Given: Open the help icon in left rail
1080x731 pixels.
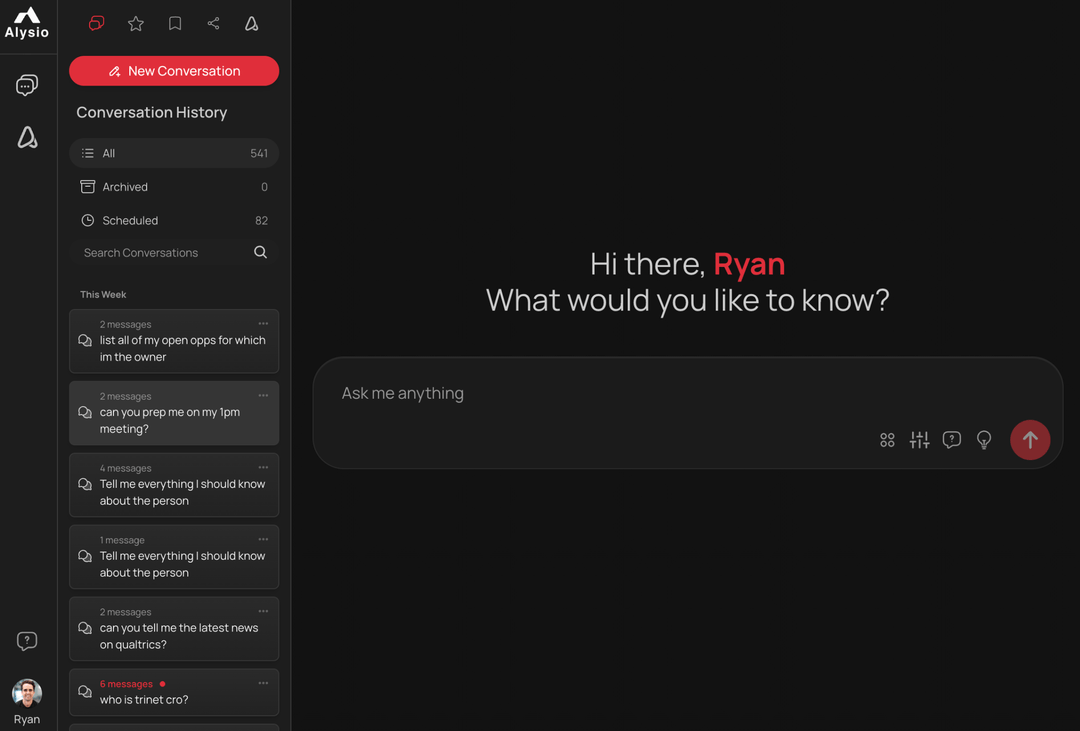Looking at the screenshot, I should tap(27, 641).
